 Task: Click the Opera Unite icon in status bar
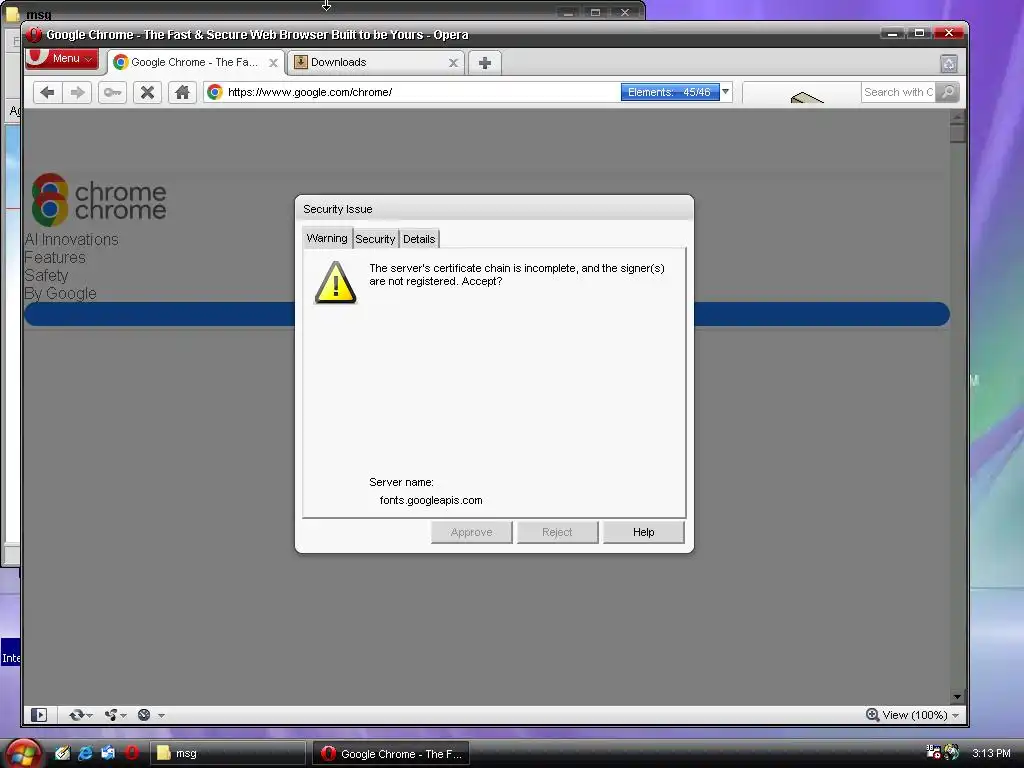(x=111, y=715)
